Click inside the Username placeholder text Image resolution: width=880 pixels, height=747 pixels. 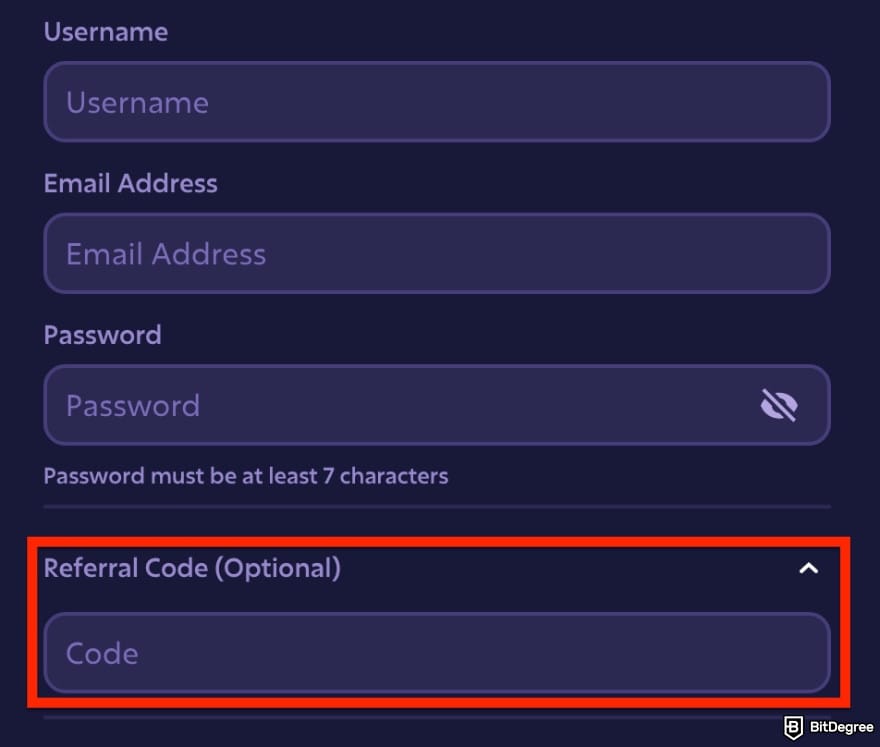(137, 101)
